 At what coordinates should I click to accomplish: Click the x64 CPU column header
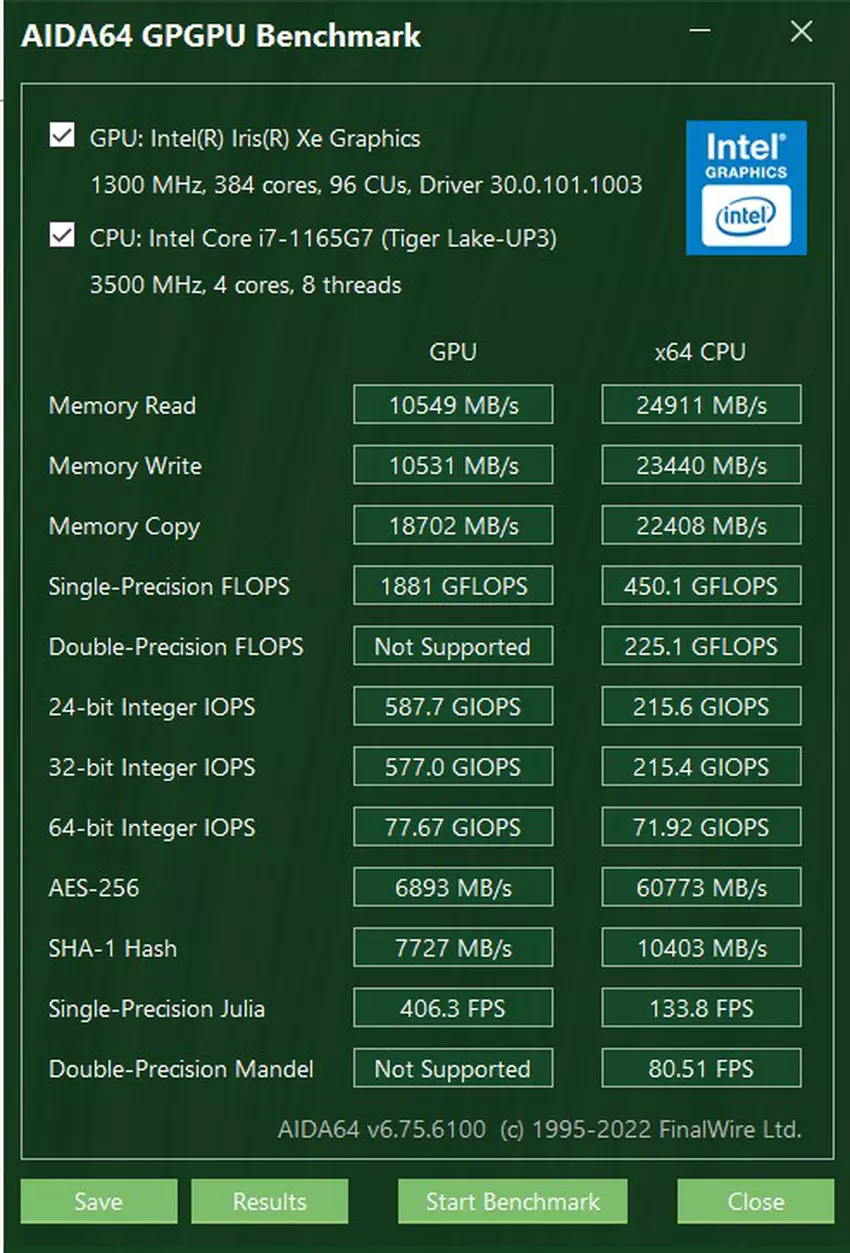pyautogui.click(x=700, y=352)
